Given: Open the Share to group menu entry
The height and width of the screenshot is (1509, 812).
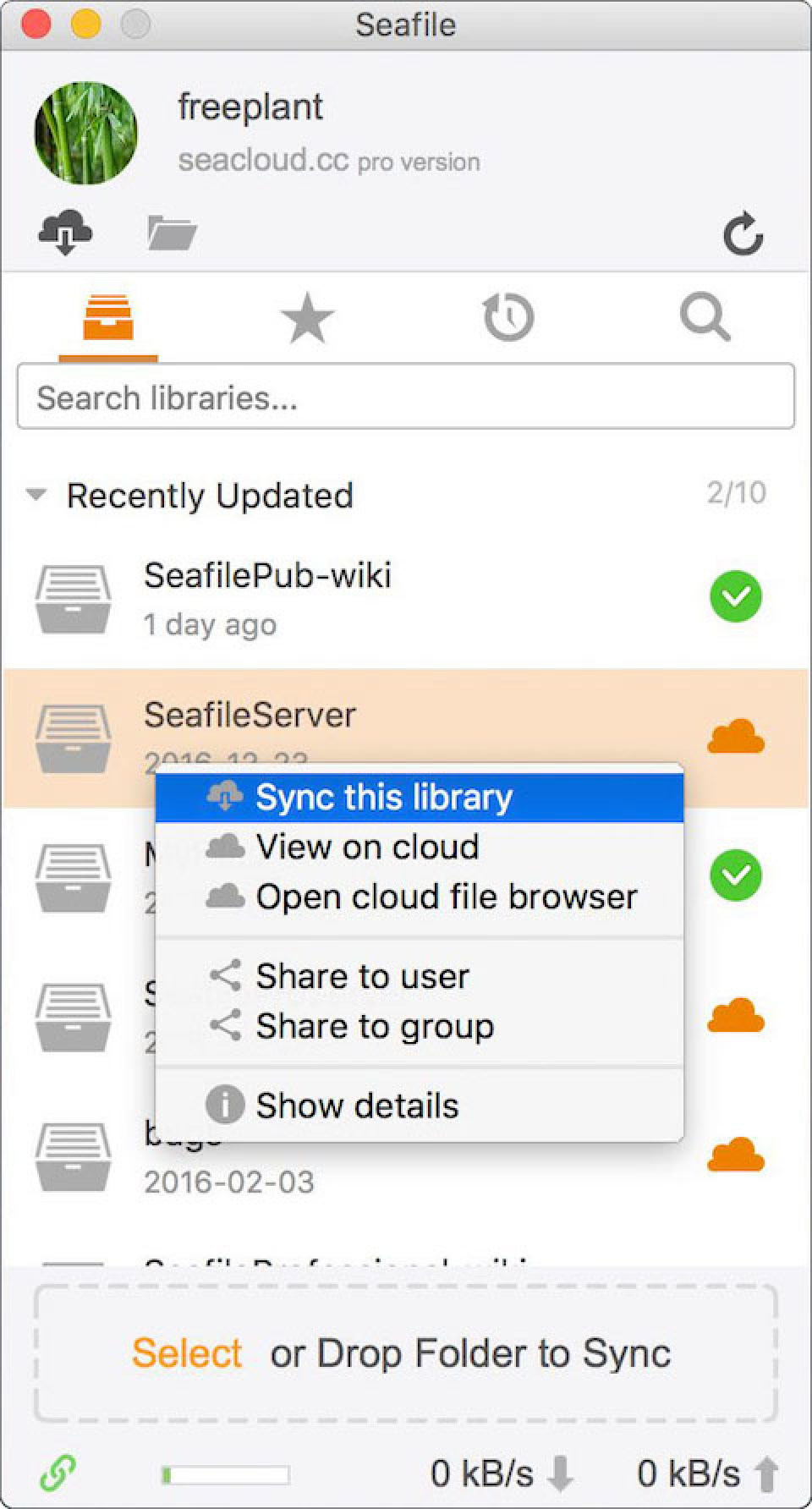Looking at the screenshot, I should [x=376, y=1027].
